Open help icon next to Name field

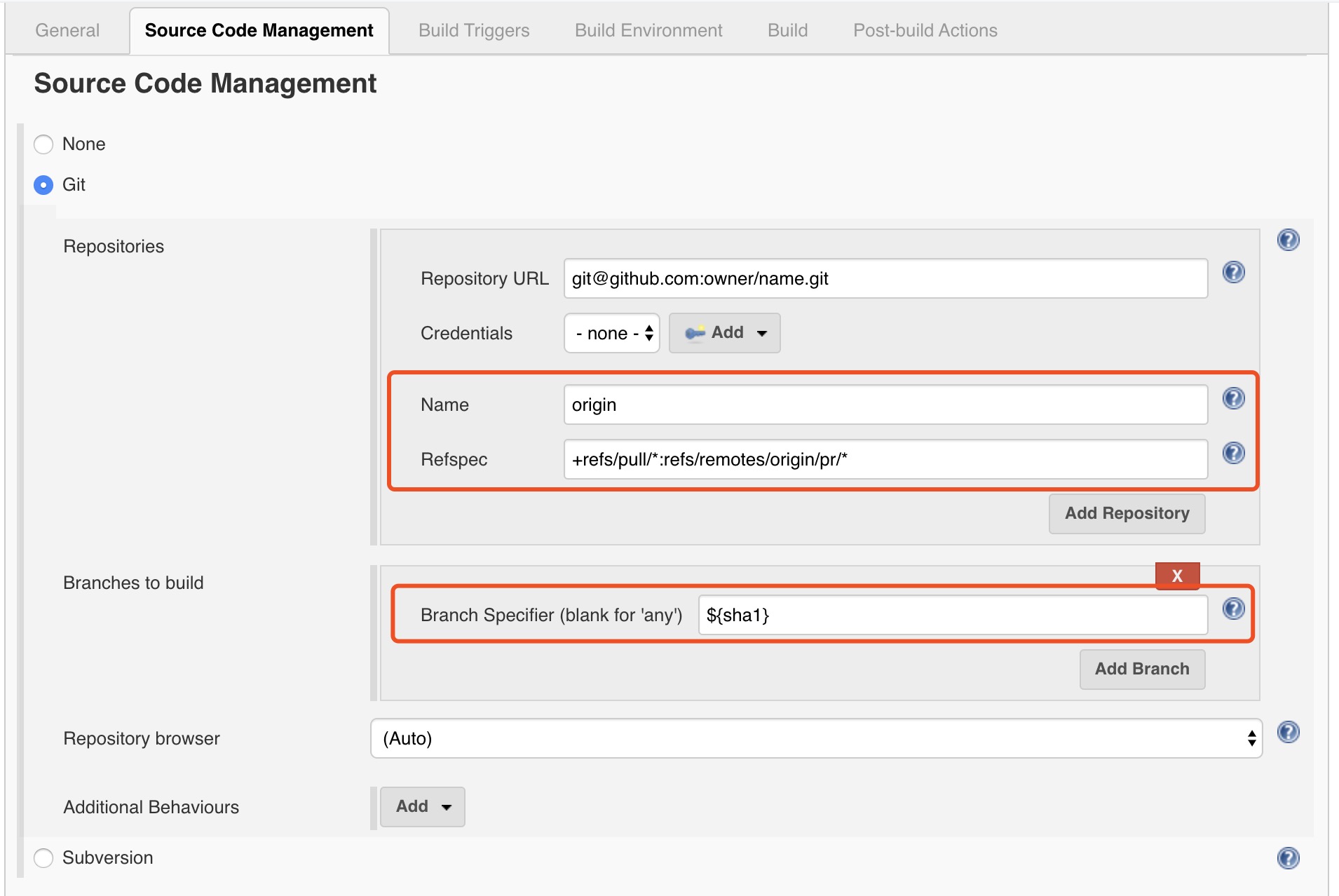[x=1233, y=398]
